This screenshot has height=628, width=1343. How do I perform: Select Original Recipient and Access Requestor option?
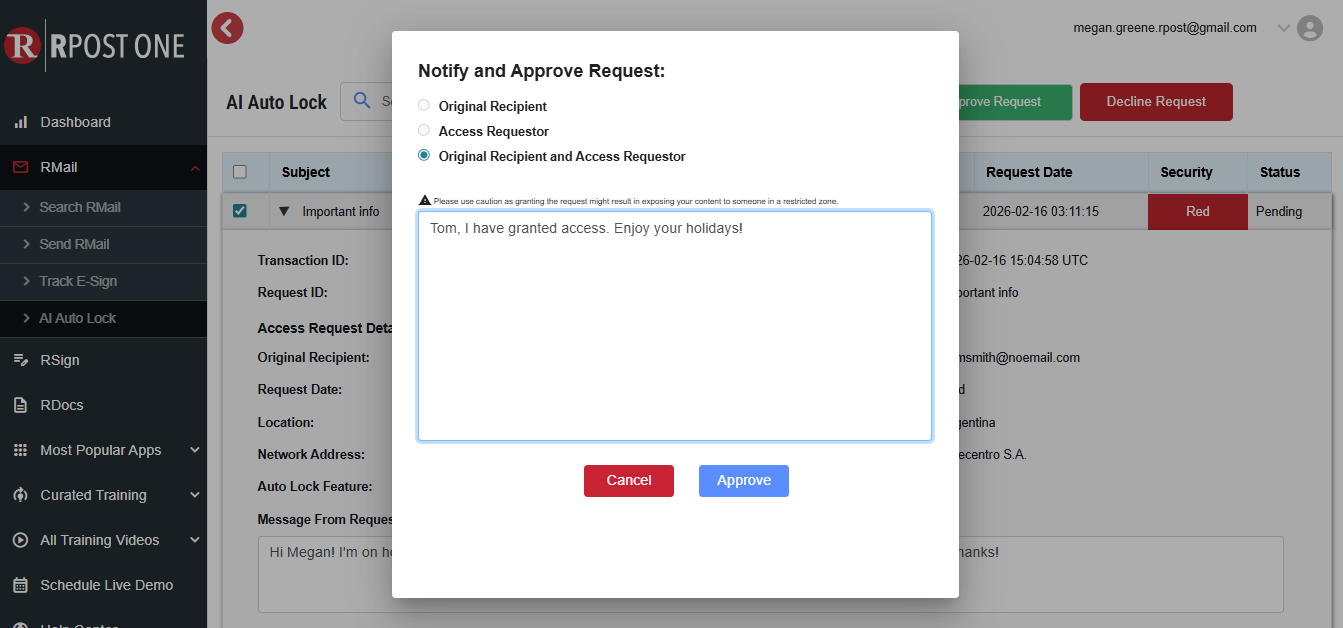pyautogui.click(x=424, y=156)
